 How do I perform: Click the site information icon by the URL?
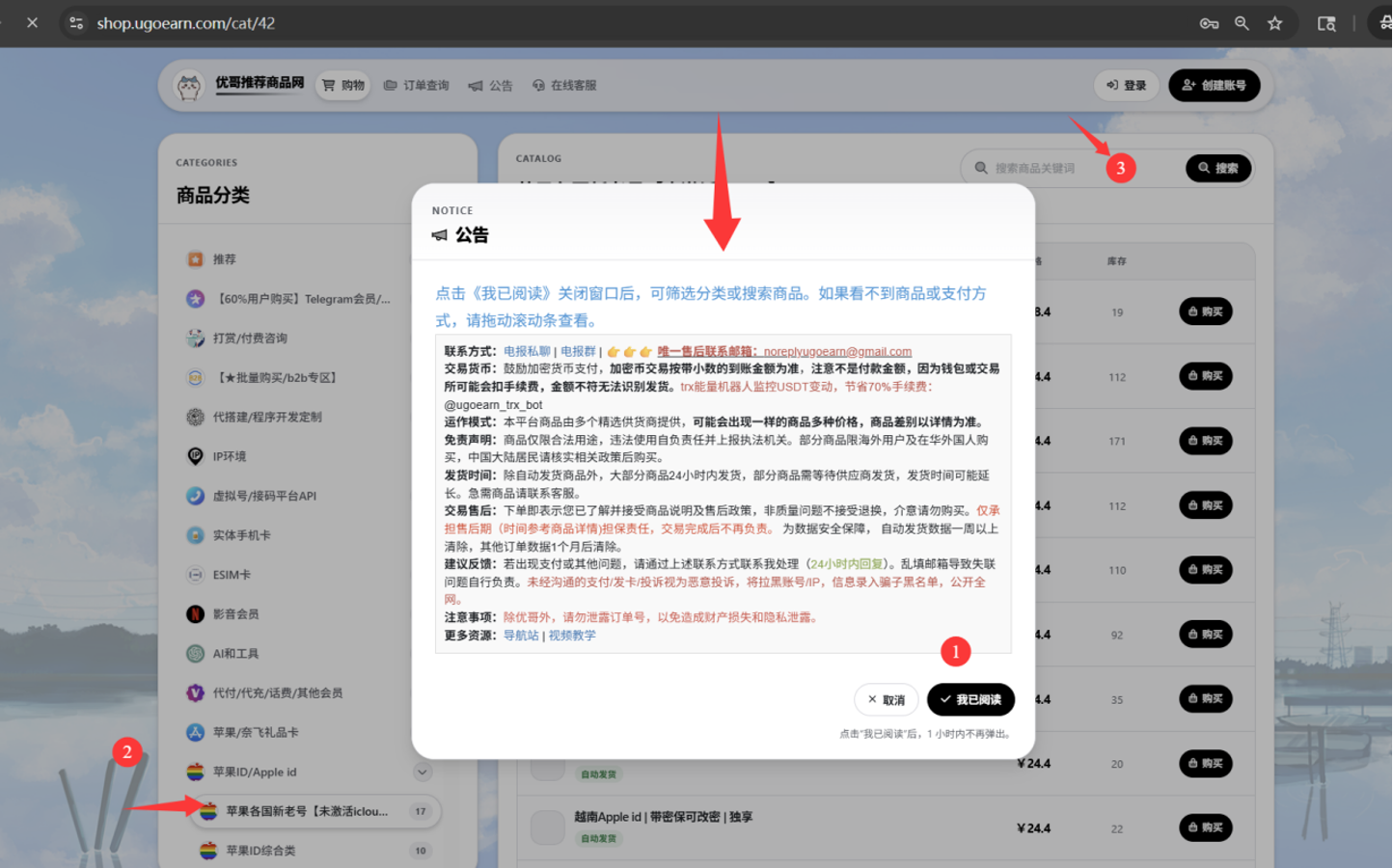tap(76, 23)
